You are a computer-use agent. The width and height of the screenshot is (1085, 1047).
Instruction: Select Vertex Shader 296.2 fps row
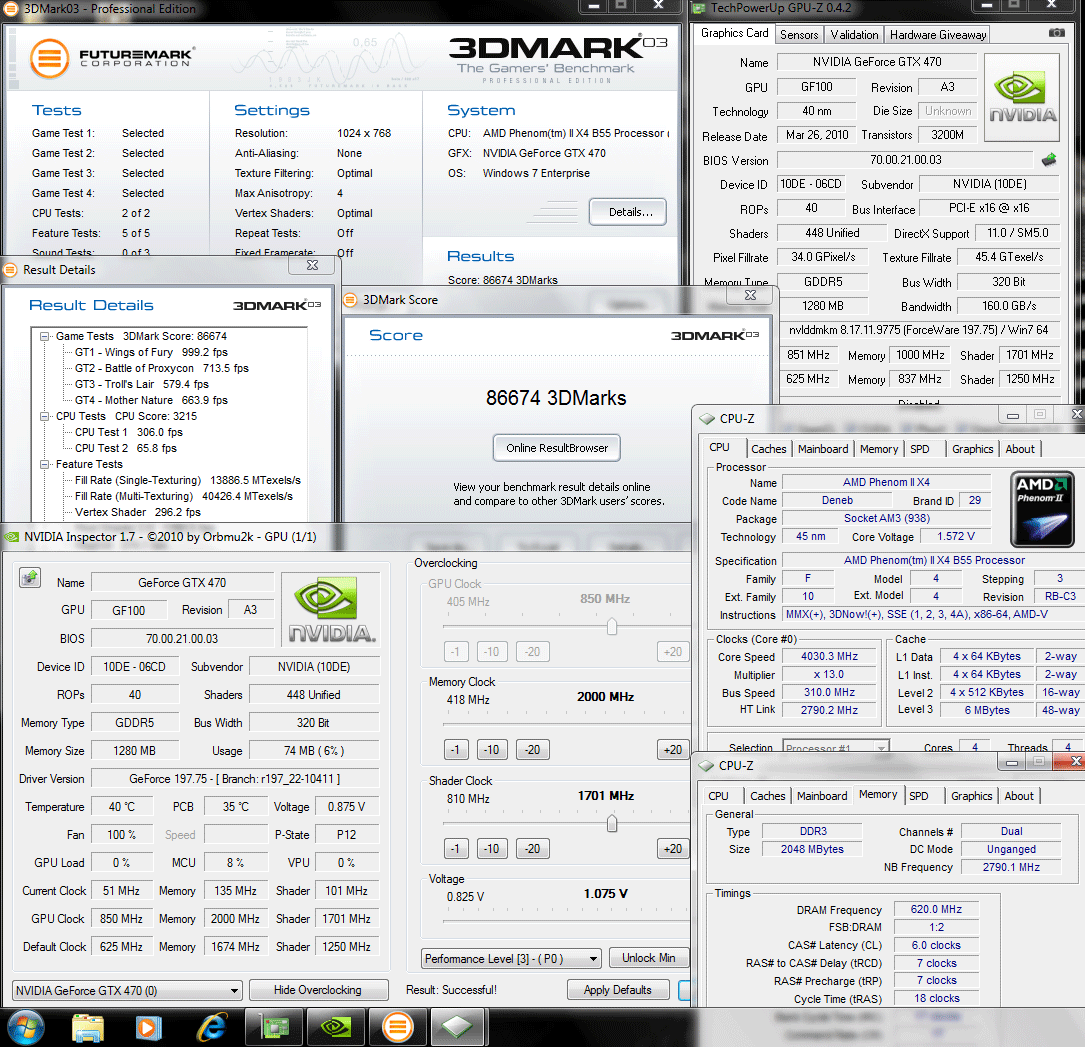(138, 512)
